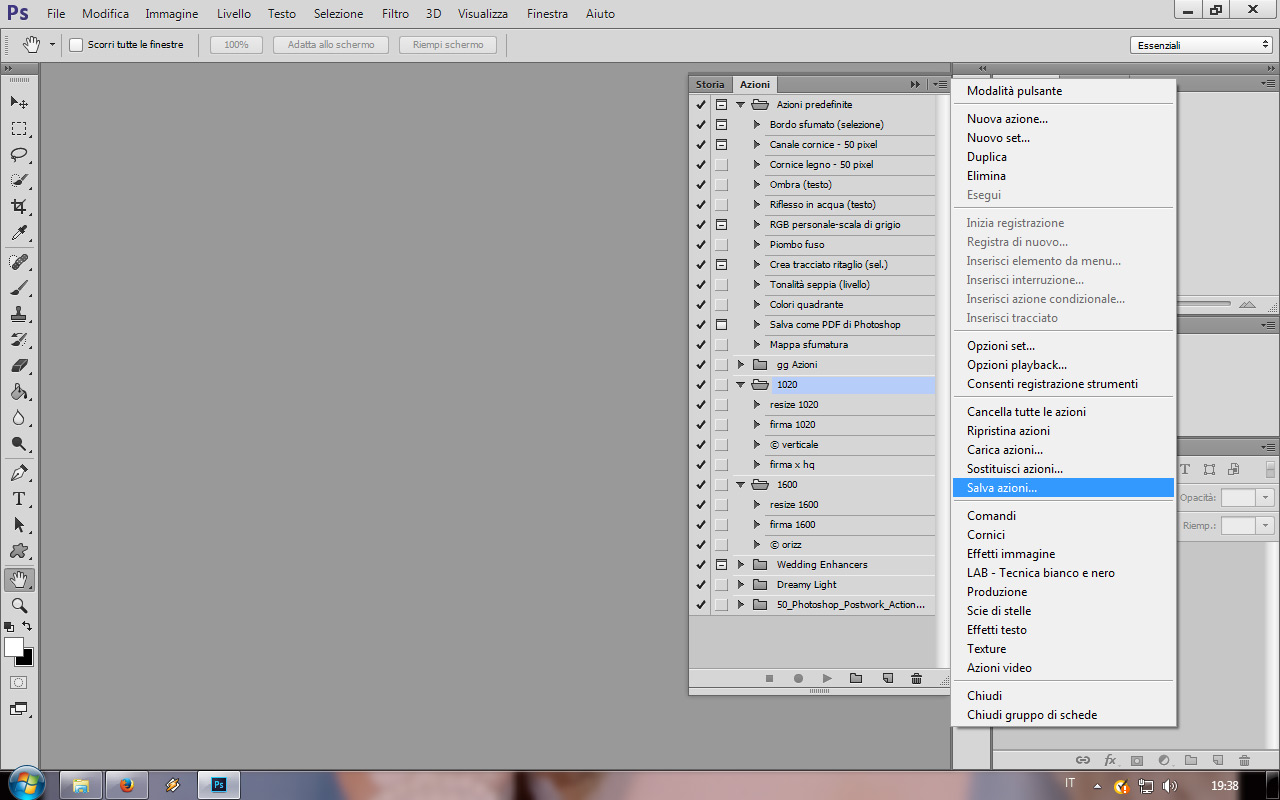Select the Crop tool

tap(19, 206)
